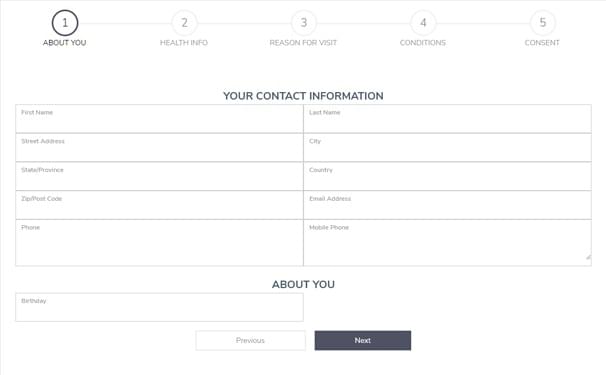The width and height of the screenshot is (606, 375).
Task: Focus the Phone input box
Action: coord(159,243)
